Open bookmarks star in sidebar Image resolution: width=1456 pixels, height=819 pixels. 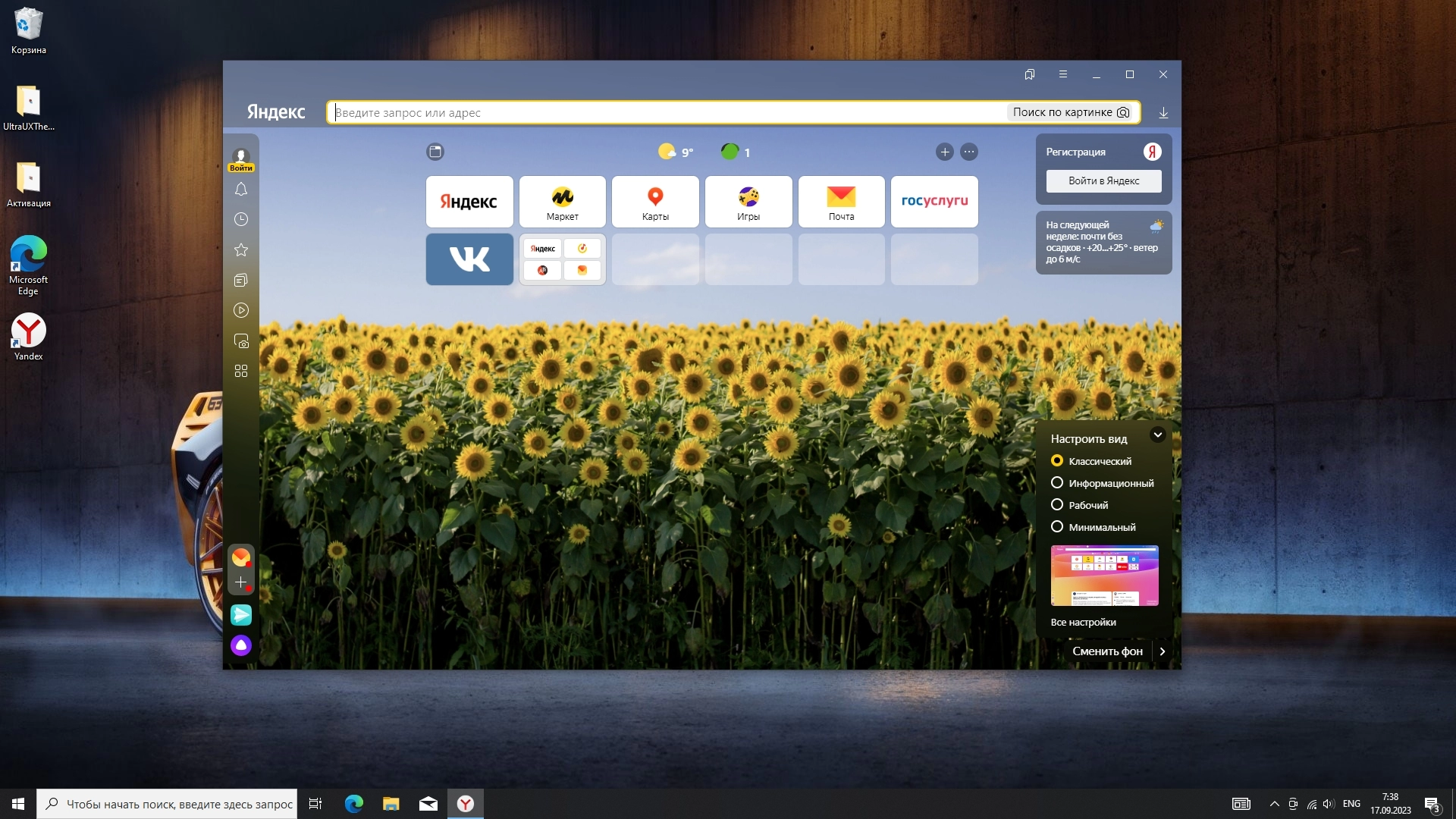pyautogui.click(x=241, y=250)
